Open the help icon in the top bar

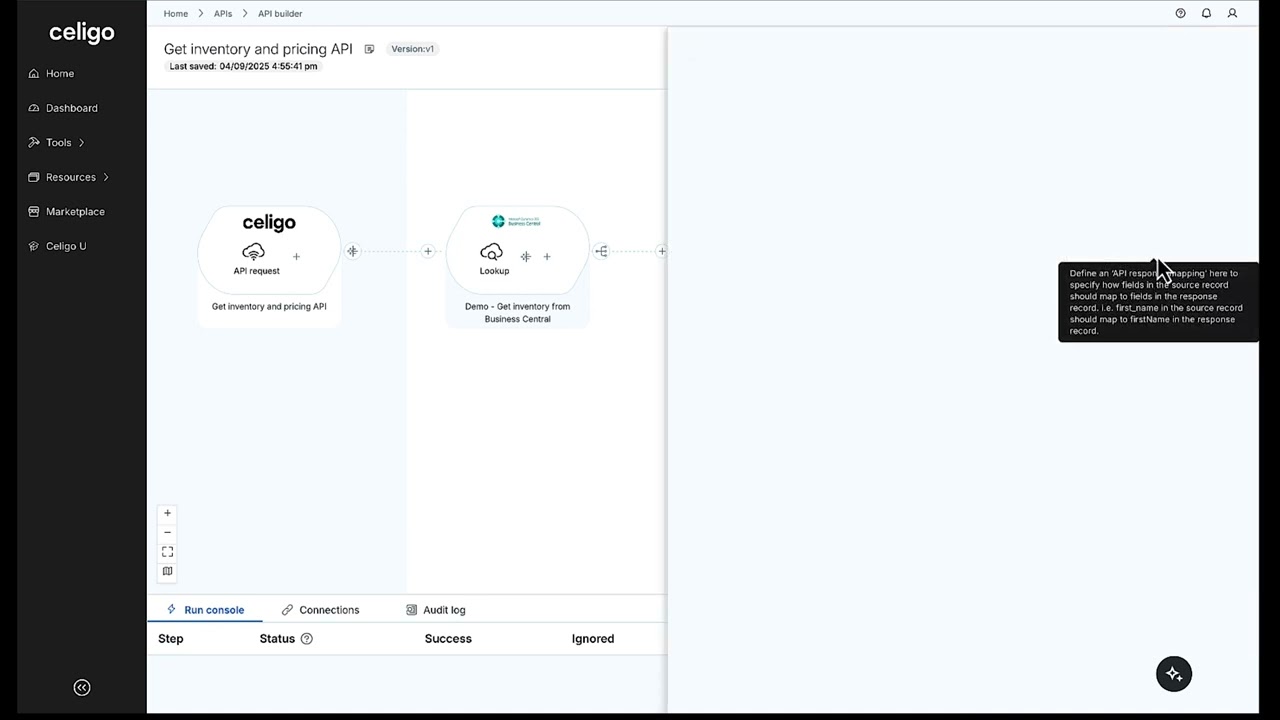coord(1180,14)
